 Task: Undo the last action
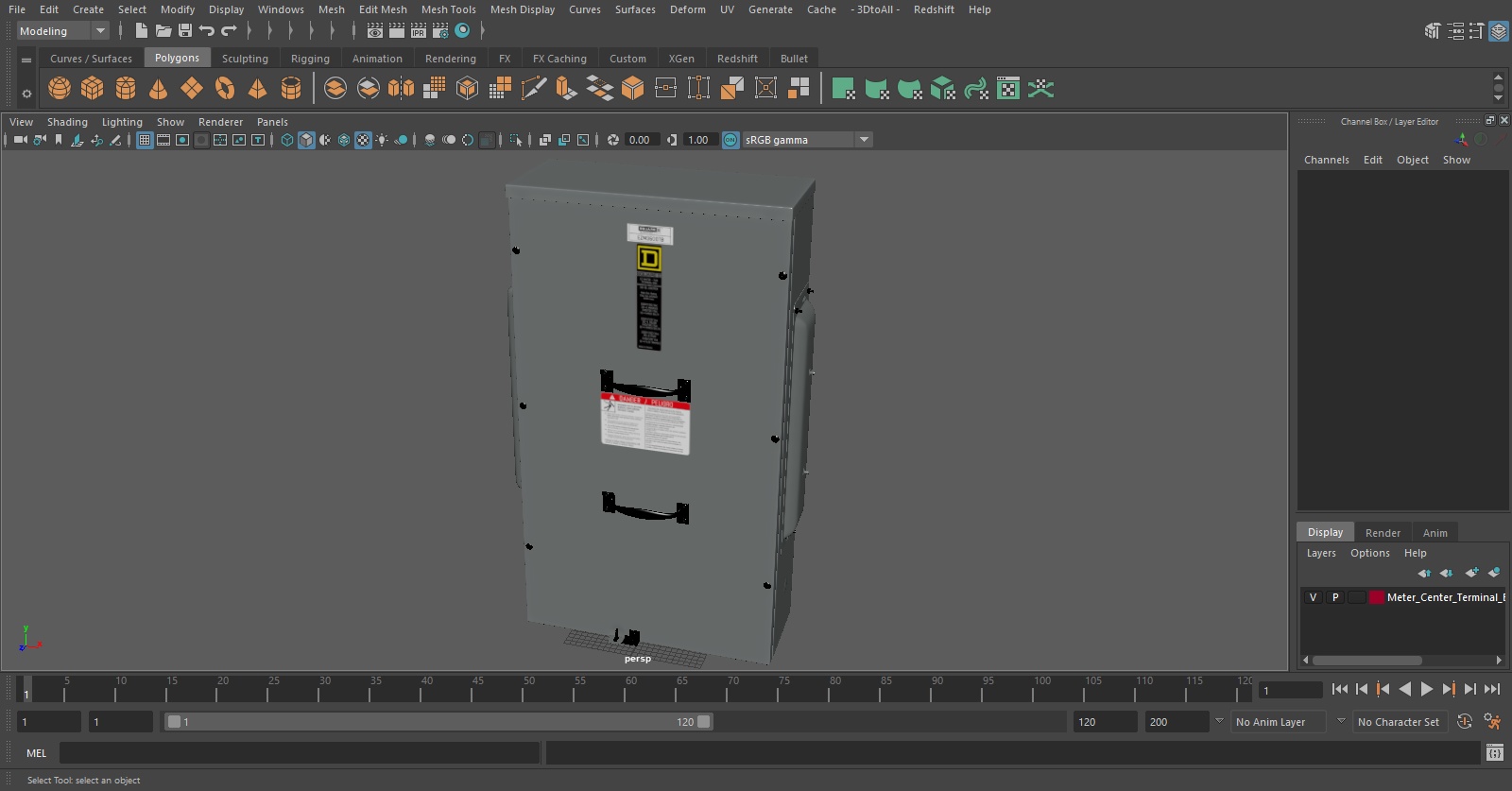click(x=207, y=31)
